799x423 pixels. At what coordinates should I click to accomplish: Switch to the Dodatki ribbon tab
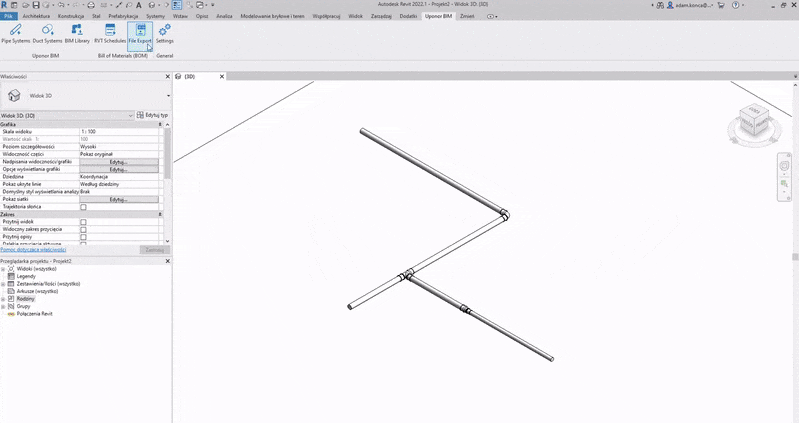click(408, 16)
